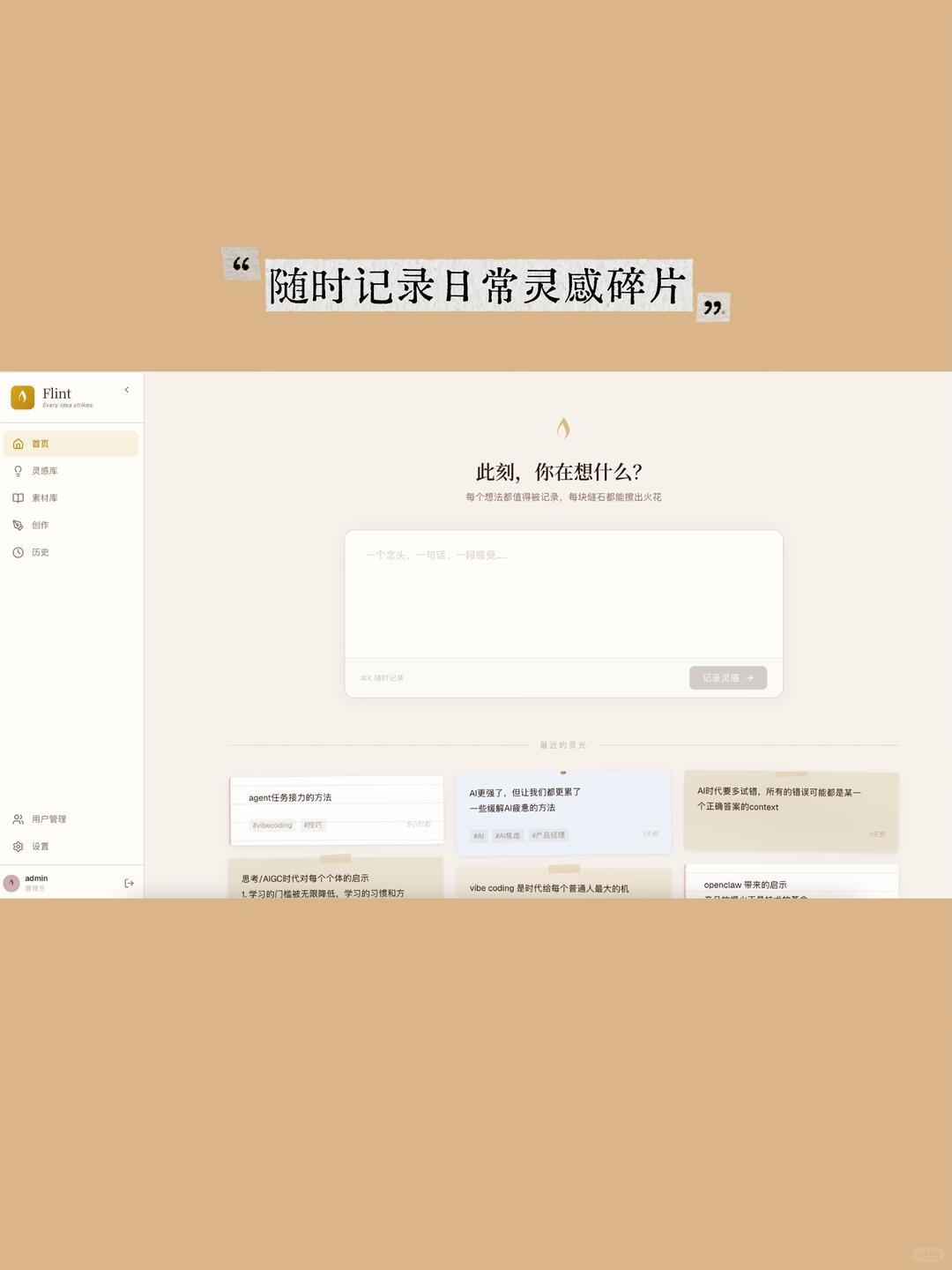Image resolution: width=952 pixels, height=1270 pixels.
Task: Open the AI更强了 note card
Action: click(563, 813)
